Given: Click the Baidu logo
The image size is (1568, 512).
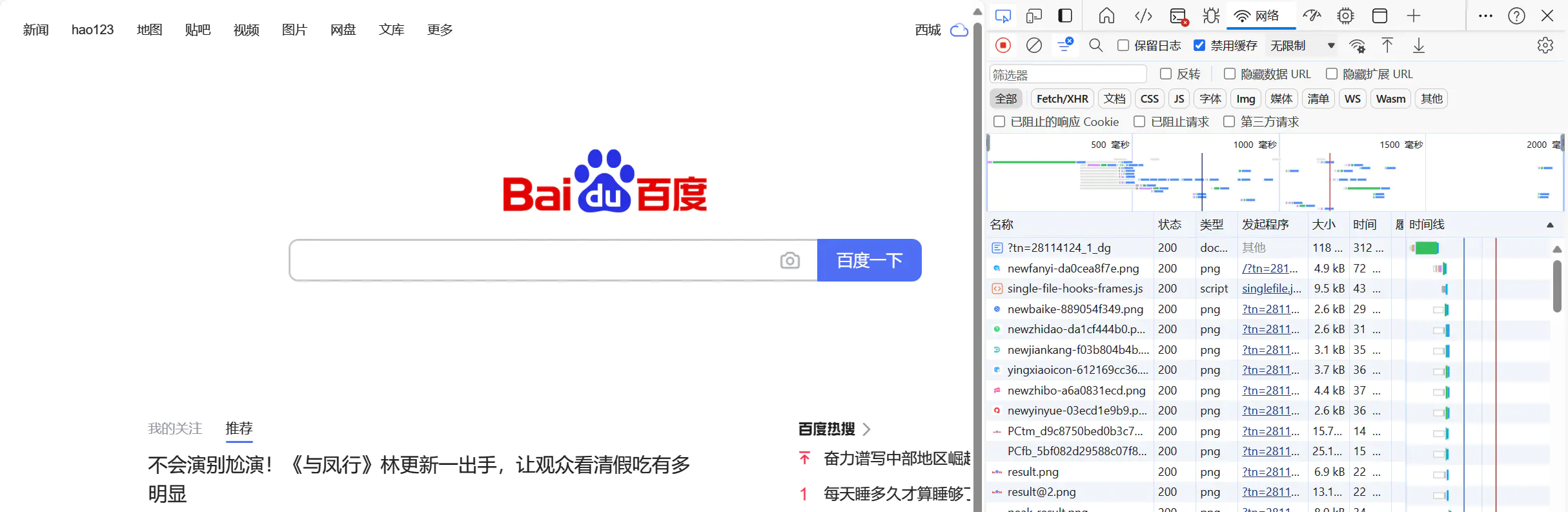Looking at the screenshot, I should click(605, 181).
